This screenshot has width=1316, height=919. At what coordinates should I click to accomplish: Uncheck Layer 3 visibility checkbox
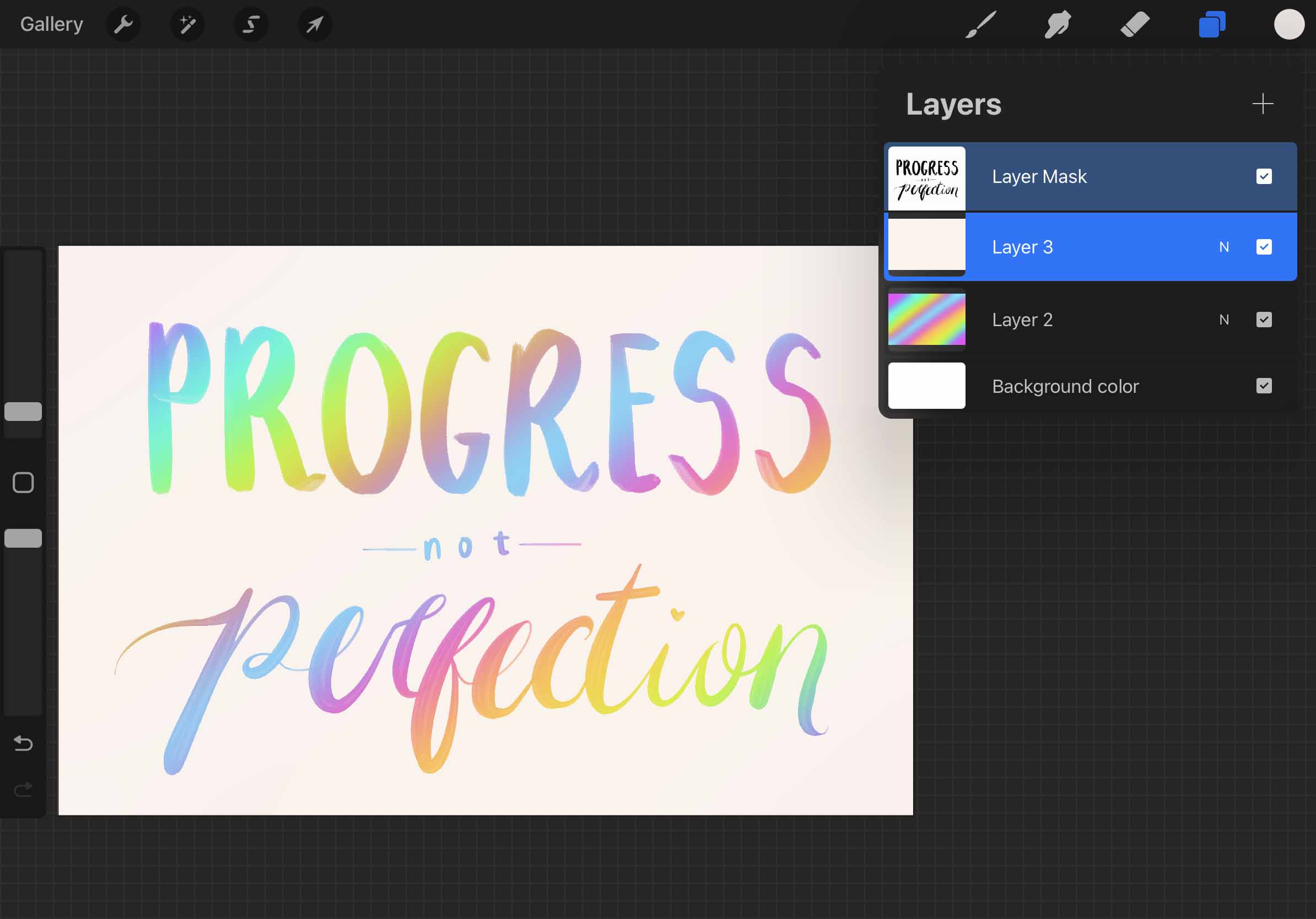pos(1264,247)
